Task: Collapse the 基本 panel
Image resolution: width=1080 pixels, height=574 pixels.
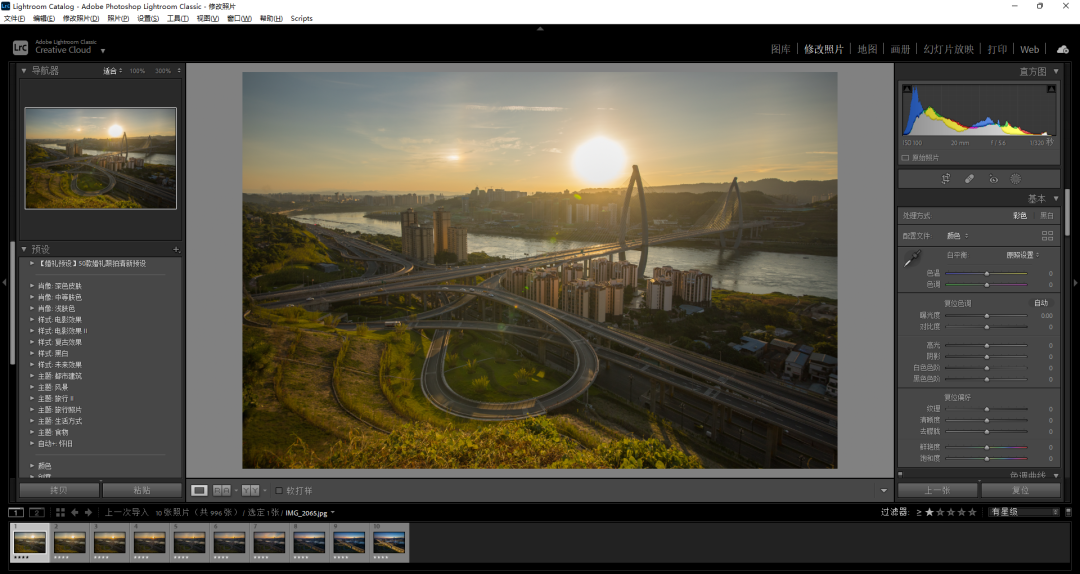Action: 1056,199
